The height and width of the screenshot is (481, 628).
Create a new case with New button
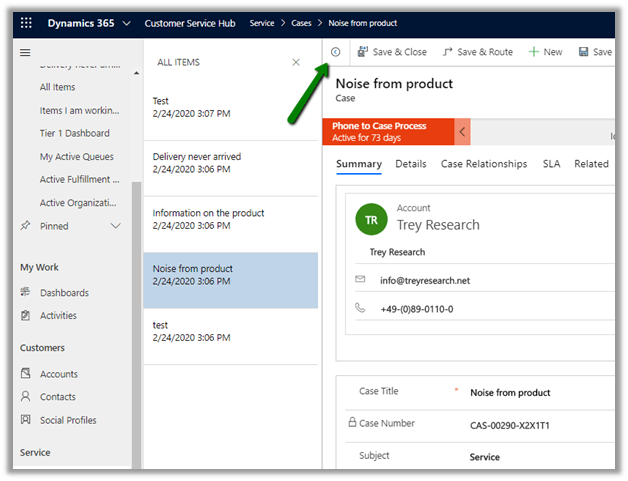(545, 52)
